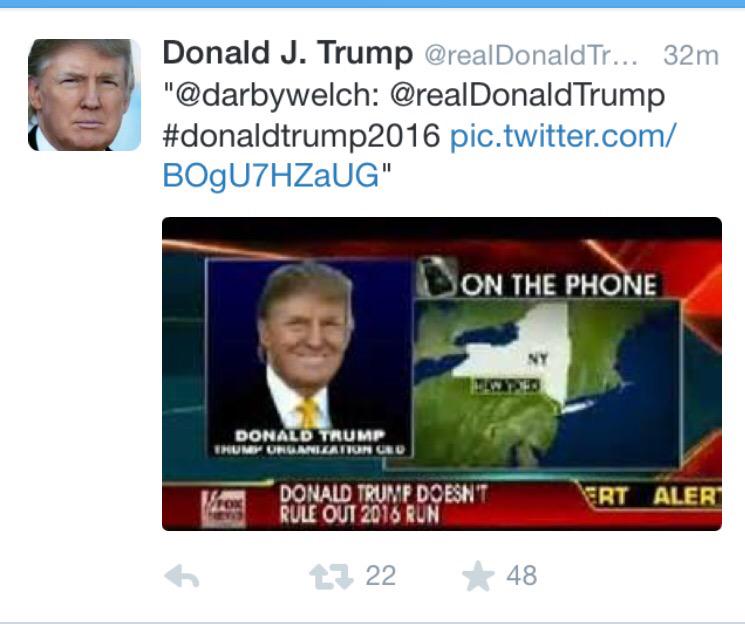This screenshot has width=745, height=625.
Task: Click the BOgU7HZaUG portion of the link
Action: pyautogui.click(x=271, y=176)
